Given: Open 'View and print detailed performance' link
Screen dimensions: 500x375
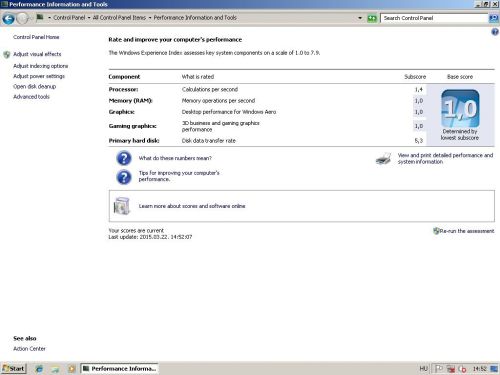Looking at the screenshot, I should (x=445, y=158).
